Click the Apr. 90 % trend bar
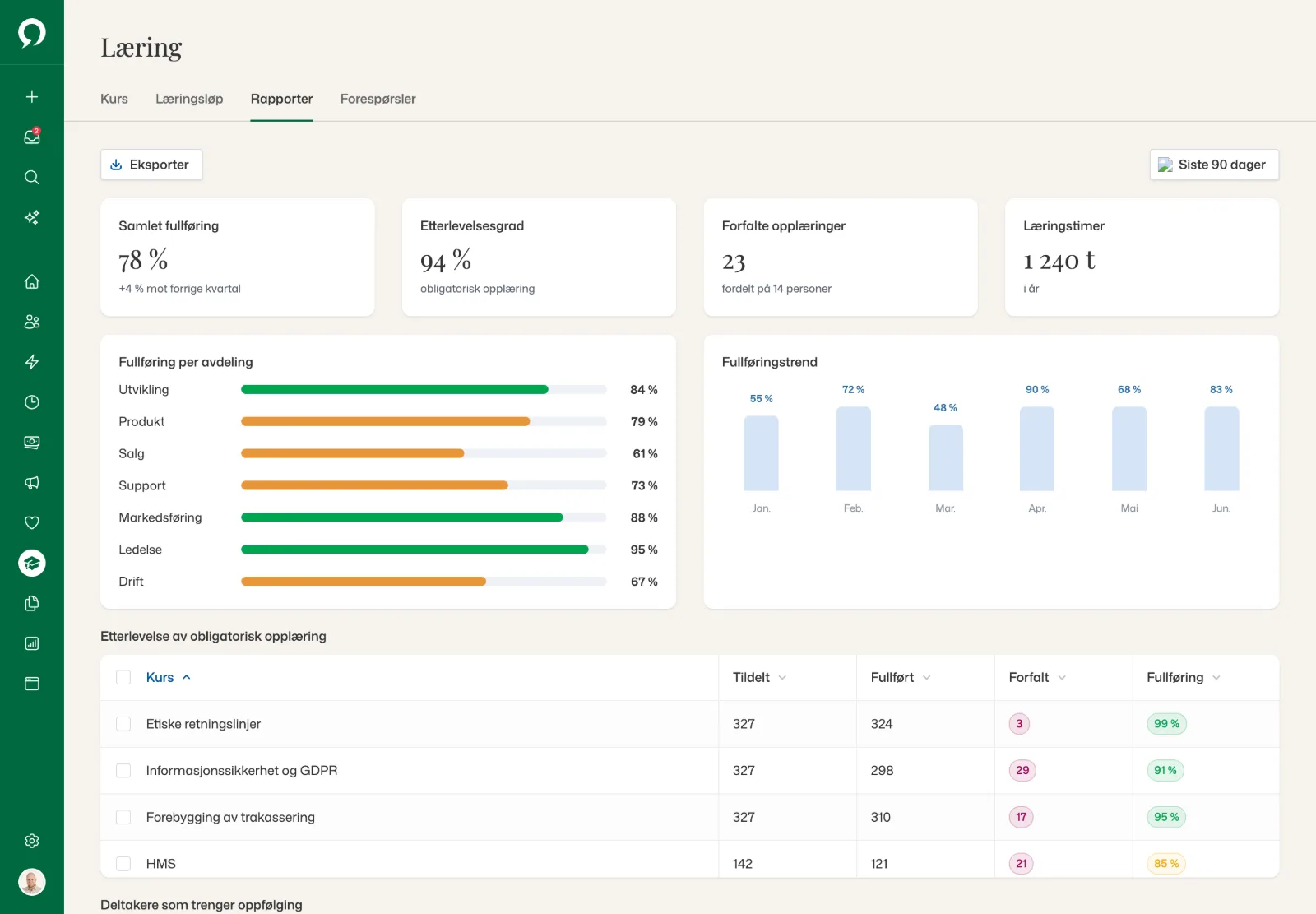This screenshot has height=914, width=1316. point(1037,448)
